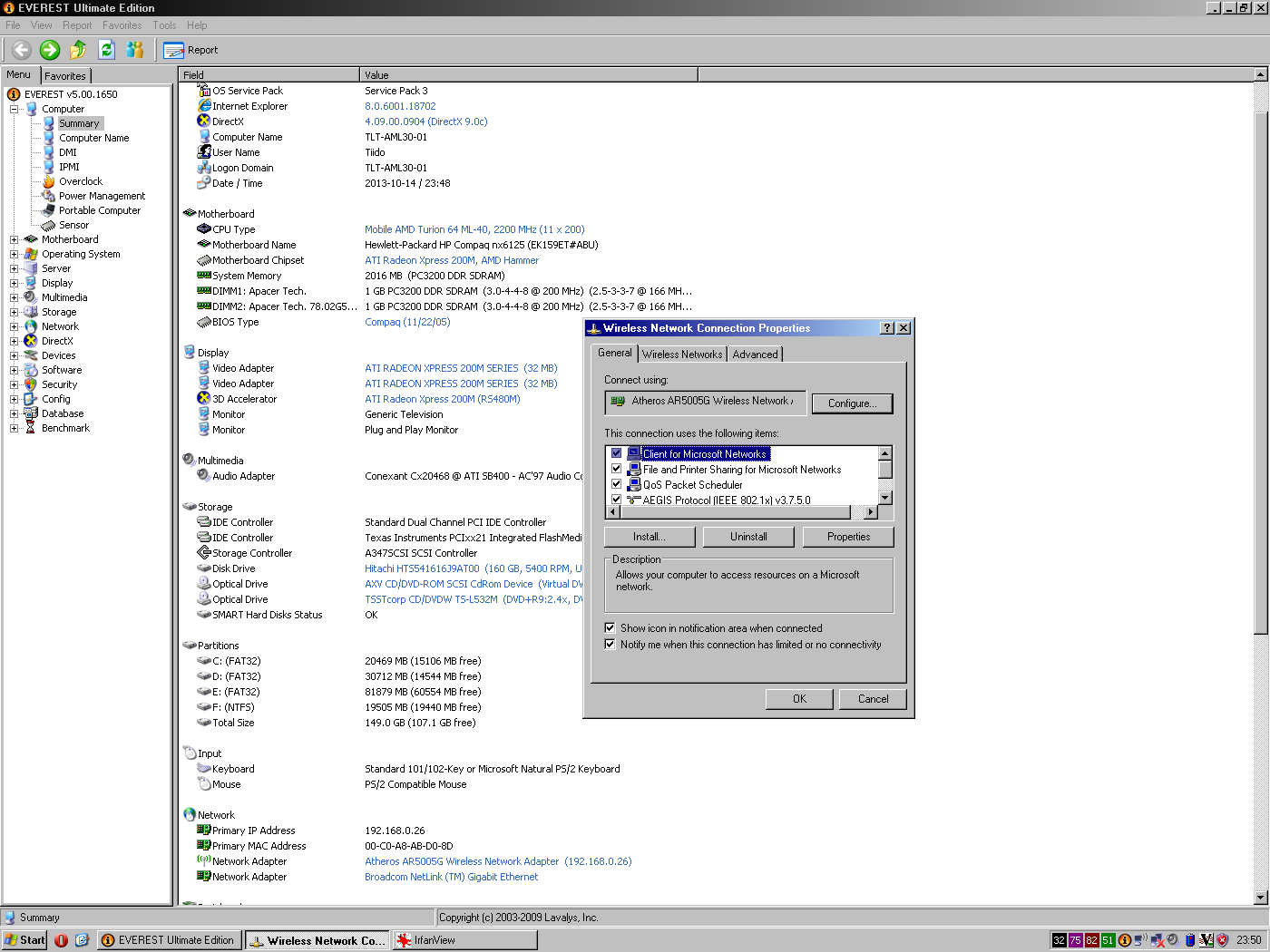Expand the Benchmark tree node
Image resolution: width=1270 pixels, height=952 pixels.
tap(15, 428)
